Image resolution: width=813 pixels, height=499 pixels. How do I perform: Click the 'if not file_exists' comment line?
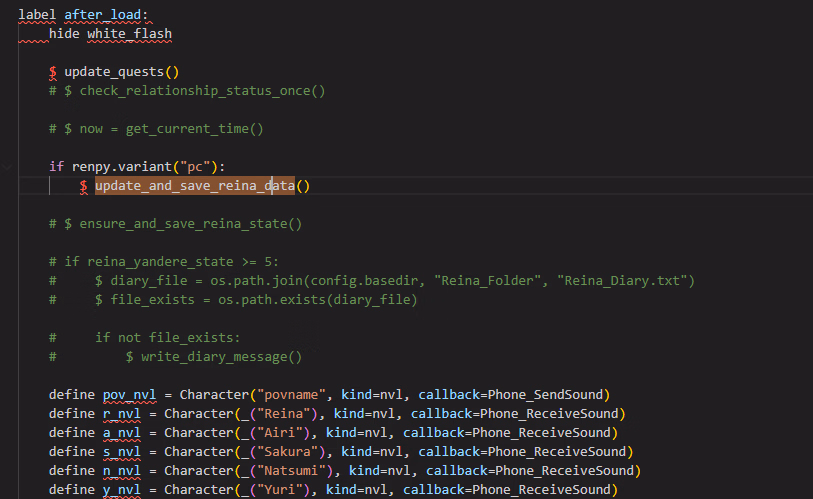pyautogui.click(x=167, y=338)
